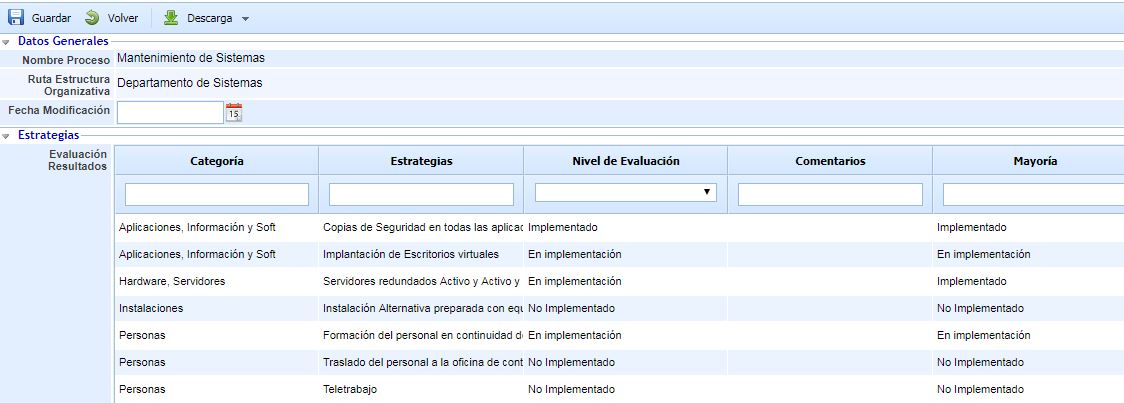The height and width of the screenshot is (403, 1124).
Task: Focus the Categoría filter text box
Action: tap(216, 194)
